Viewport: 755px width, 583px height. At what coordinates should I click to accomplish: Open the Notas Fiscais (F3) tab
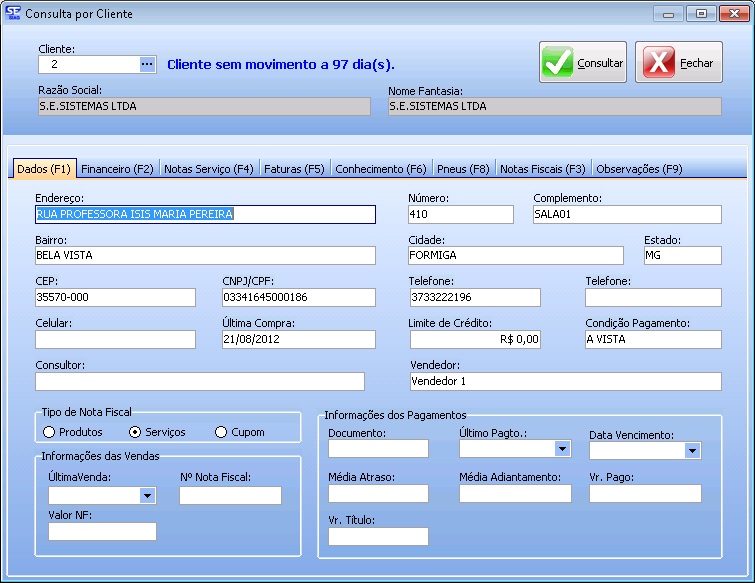[543, 169]
